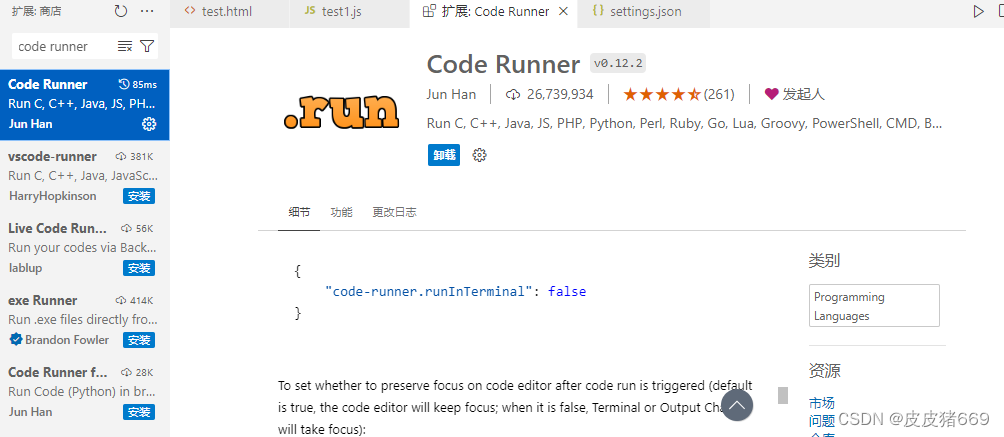Screen dimensions: 1004x437
Task: Click publisher name Jun Han in header
Action: 451,94
